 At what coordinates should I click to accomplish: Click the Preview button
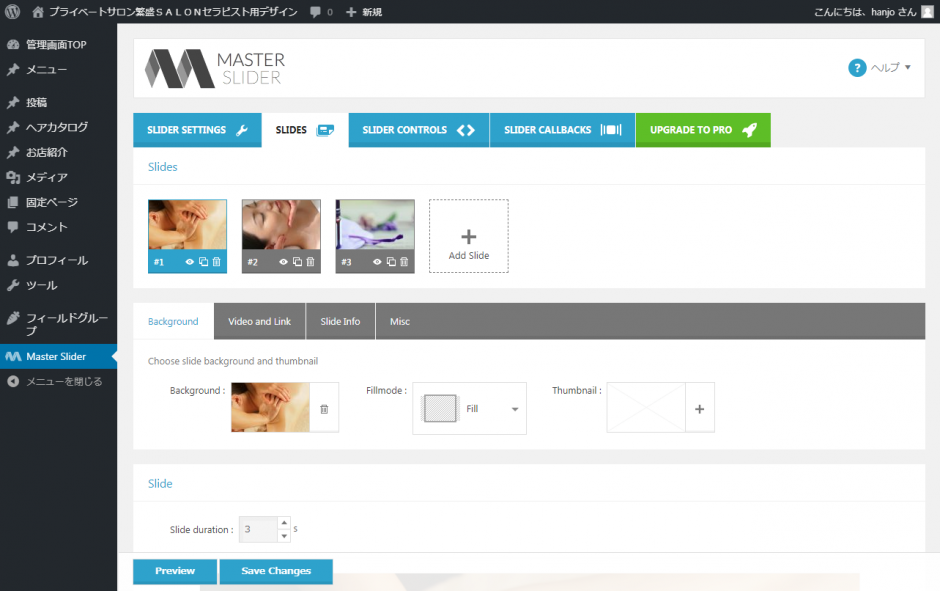click(x=175, y=571)
